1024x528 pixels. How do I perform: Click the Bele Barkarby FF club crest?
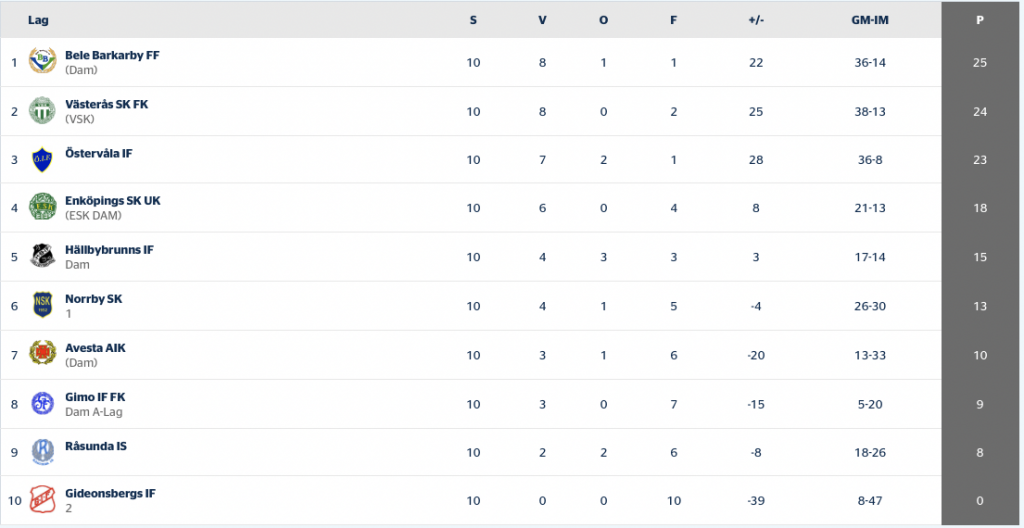pyautogui.click(x=42, y=61)
